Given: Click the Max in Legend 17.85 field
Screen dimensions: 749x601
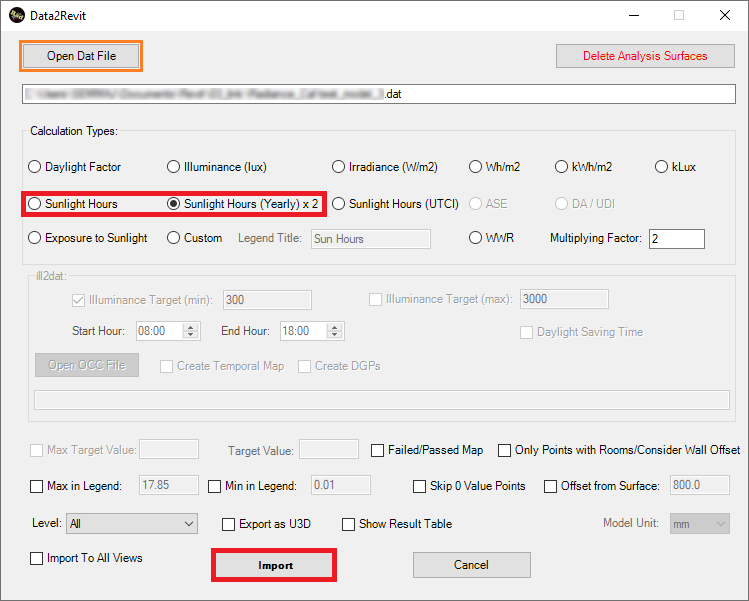Looking at the screenshot, I should coord(169,485).
